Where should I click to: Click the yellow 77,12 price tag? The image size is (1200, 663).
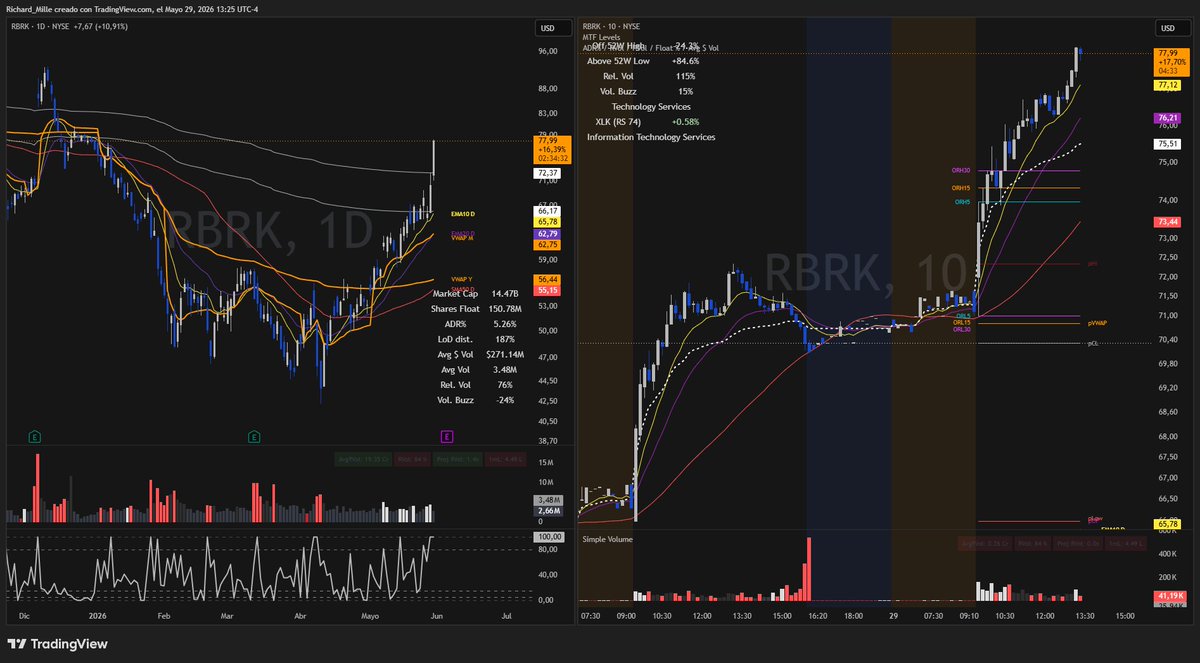[1167, 86]
